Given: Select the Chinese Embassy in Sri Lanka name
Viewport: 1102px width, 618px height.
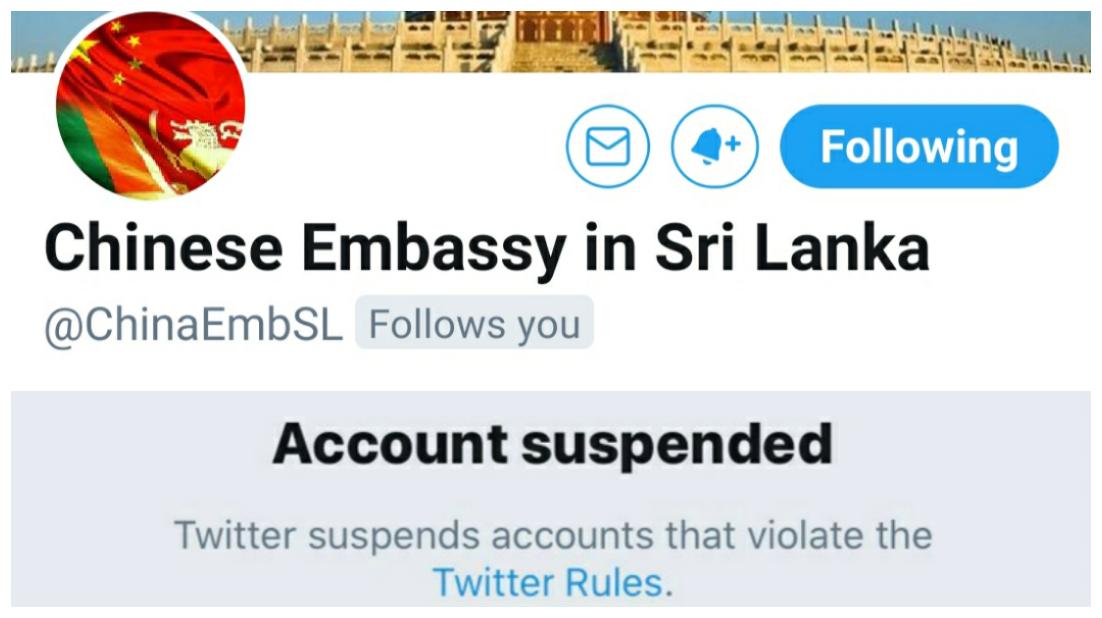Looking at the screenshot, I should (486, 249).
